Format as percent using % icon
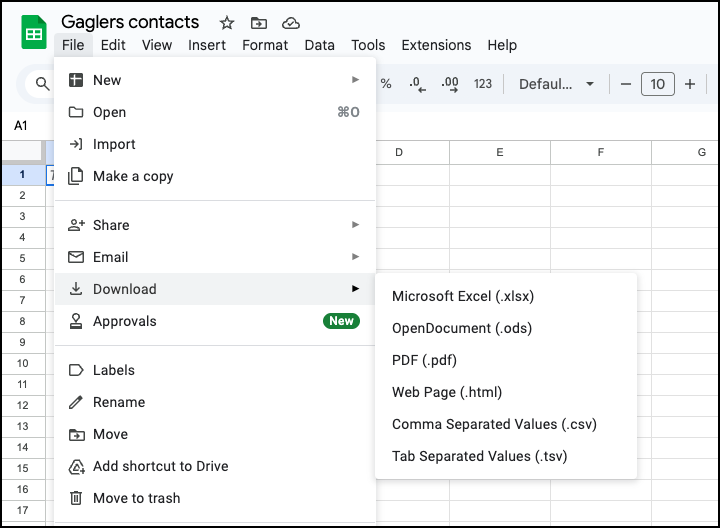Screen dimensions: 720x528 coord(386,84)
